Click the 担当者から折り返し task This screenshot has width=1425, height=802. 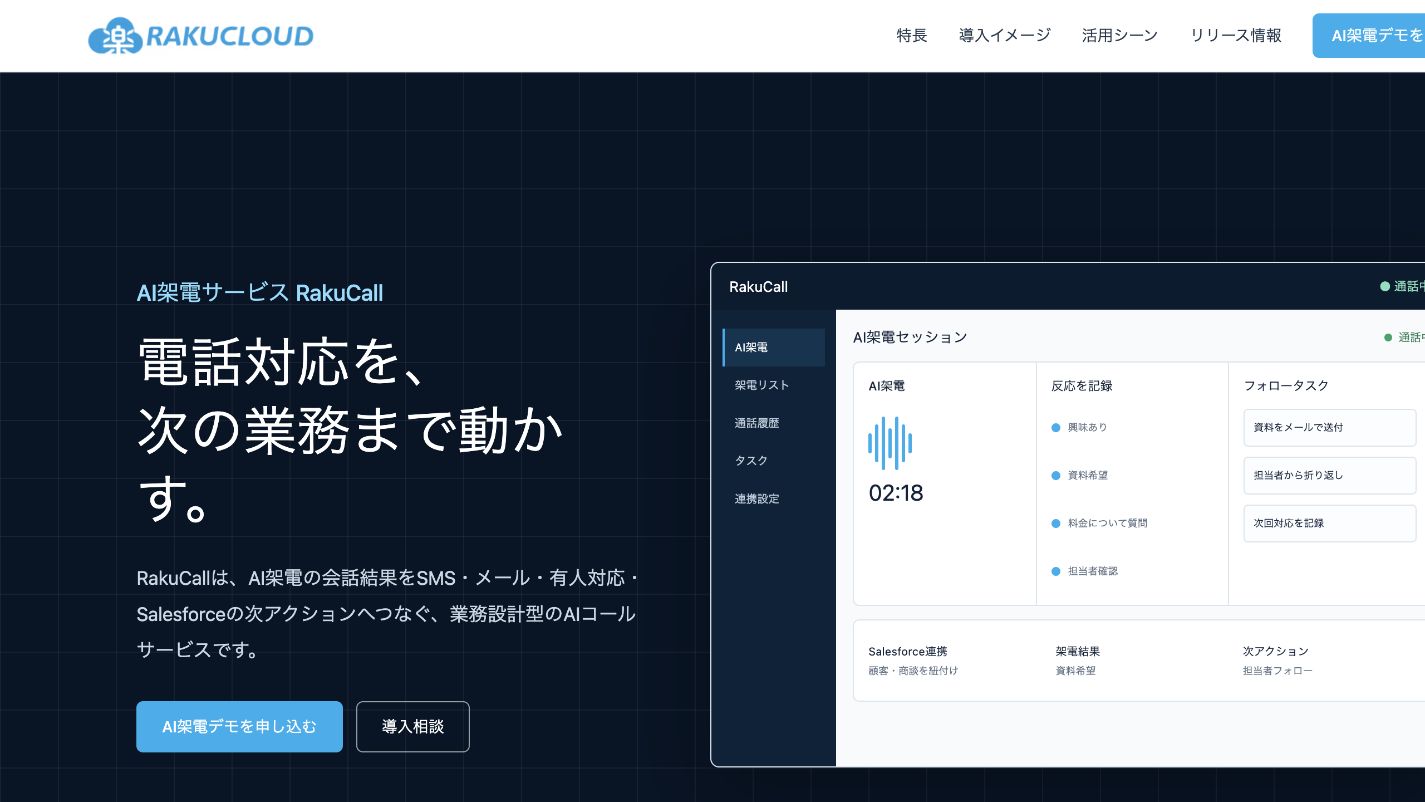(x=1330, y=476)
